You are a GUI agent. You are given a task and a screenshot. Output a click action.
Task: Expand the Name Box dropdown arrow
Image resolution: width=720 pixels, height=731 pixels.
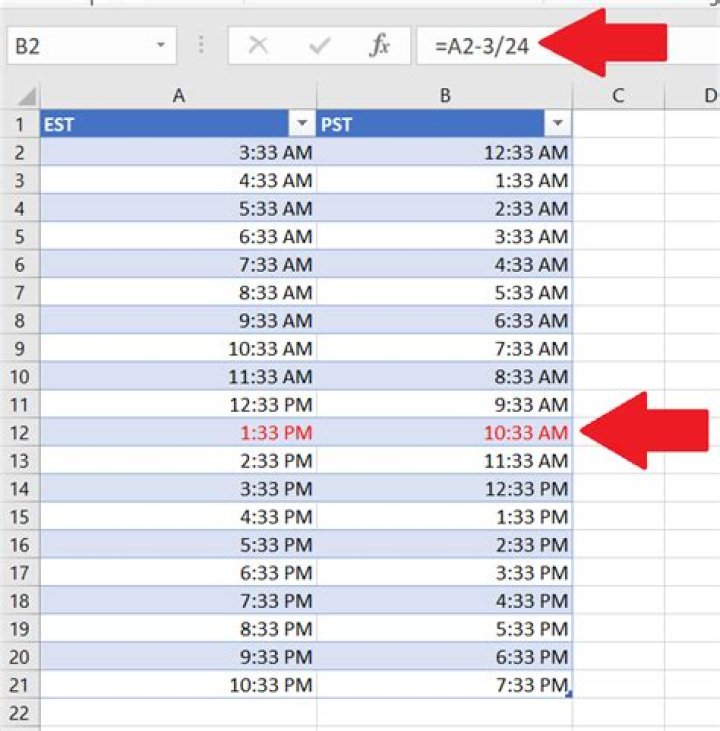click(x=161, y=46)
